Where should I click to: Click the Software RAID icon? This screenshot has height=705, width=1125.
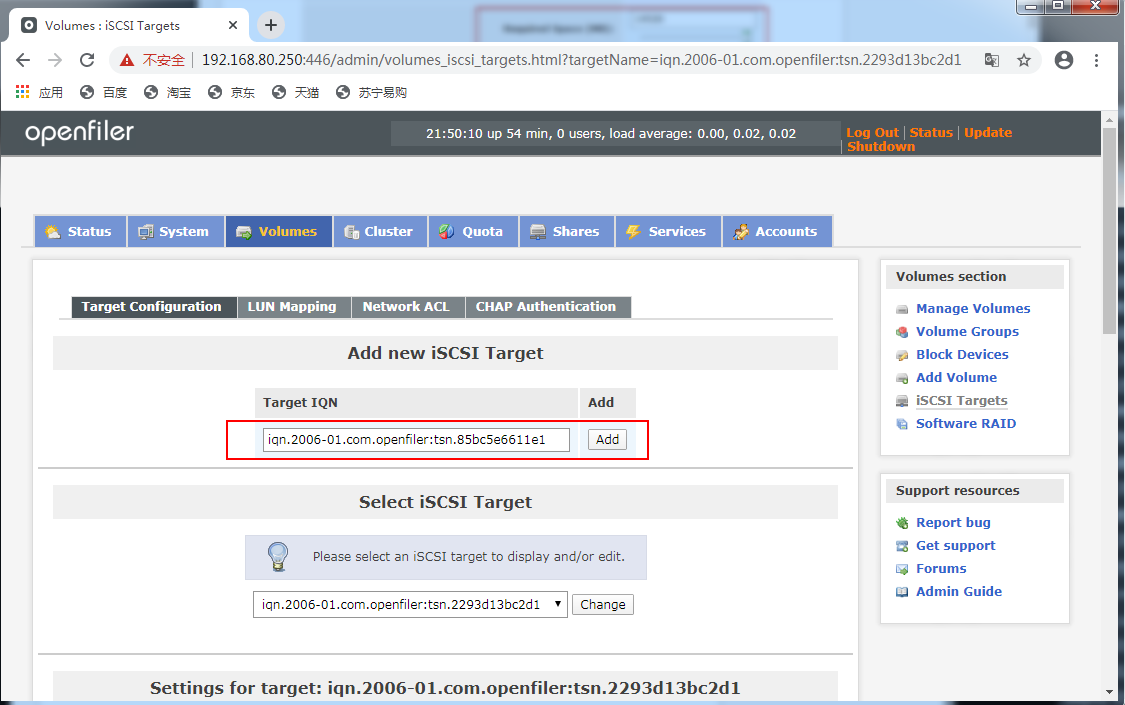[902, 423]
